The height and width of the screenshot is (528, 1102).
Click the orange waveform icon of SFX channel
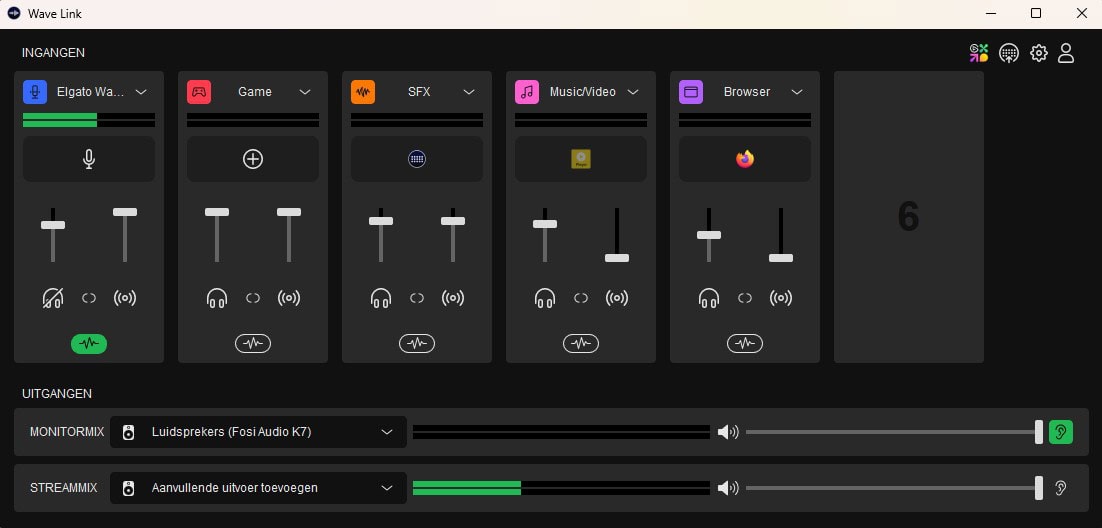coord(363,92)
